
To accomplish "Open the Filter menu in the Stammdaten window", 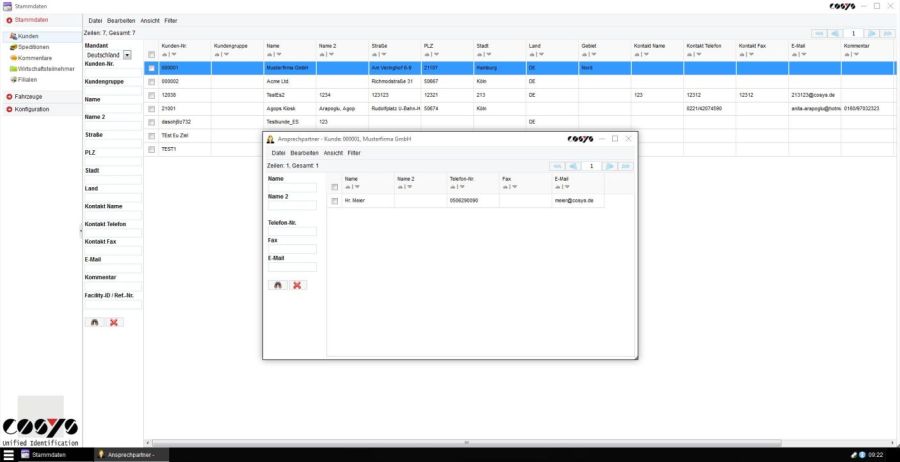I will pos(171,21).
